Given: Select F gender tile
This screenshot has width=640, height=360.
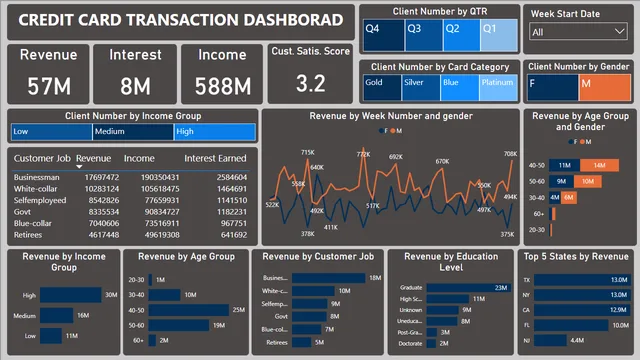Looking at the screenshot, I should coord(553,87).
